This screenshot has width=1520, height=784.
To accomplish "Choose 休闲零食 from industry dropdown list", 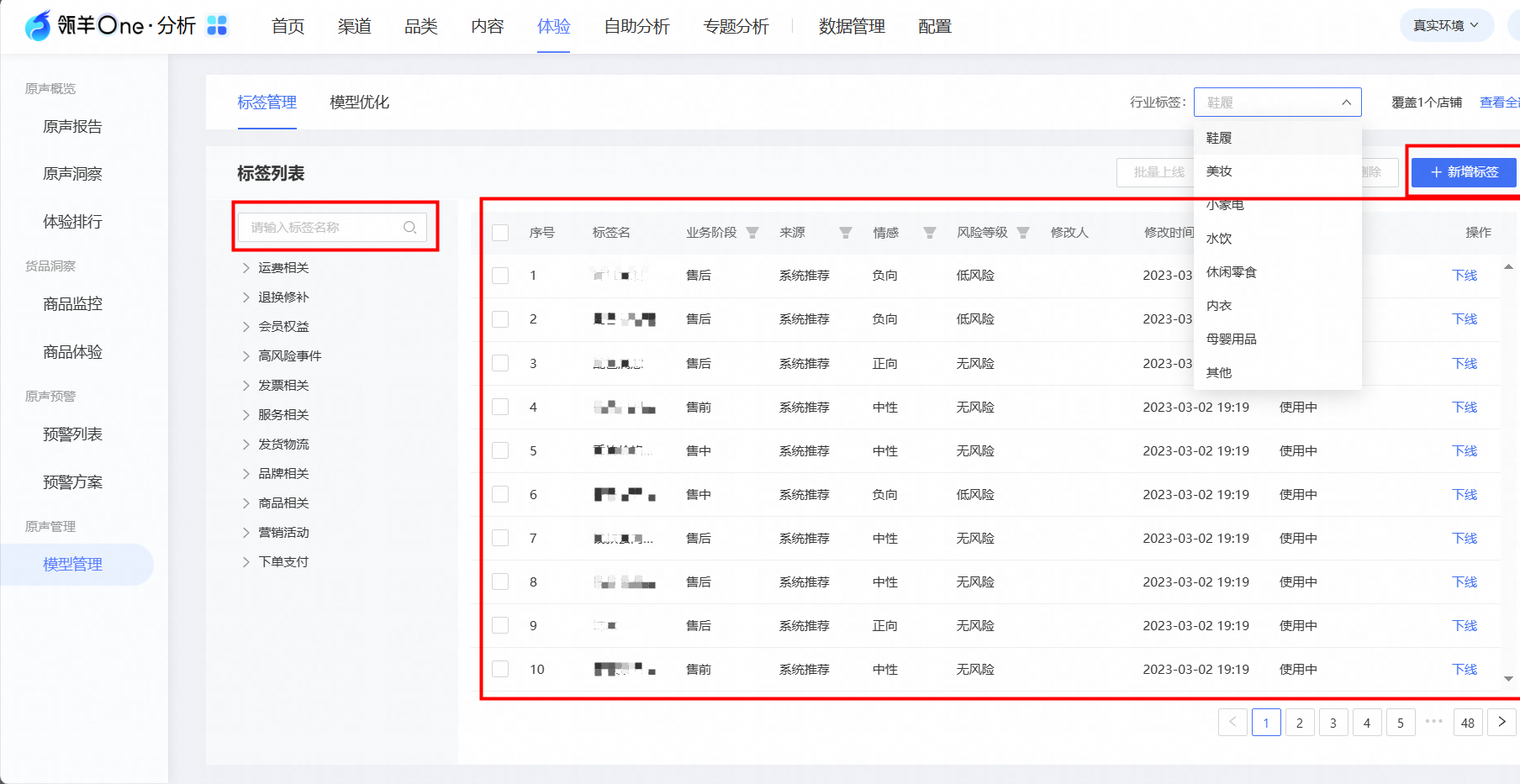I will pos(1277,272).
